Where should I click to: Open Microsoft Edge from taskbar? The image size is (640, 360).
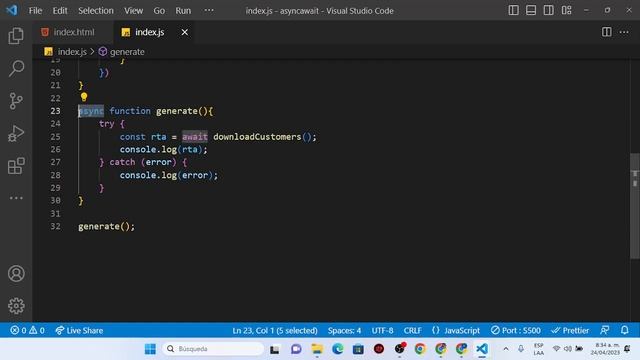[338, 349]
